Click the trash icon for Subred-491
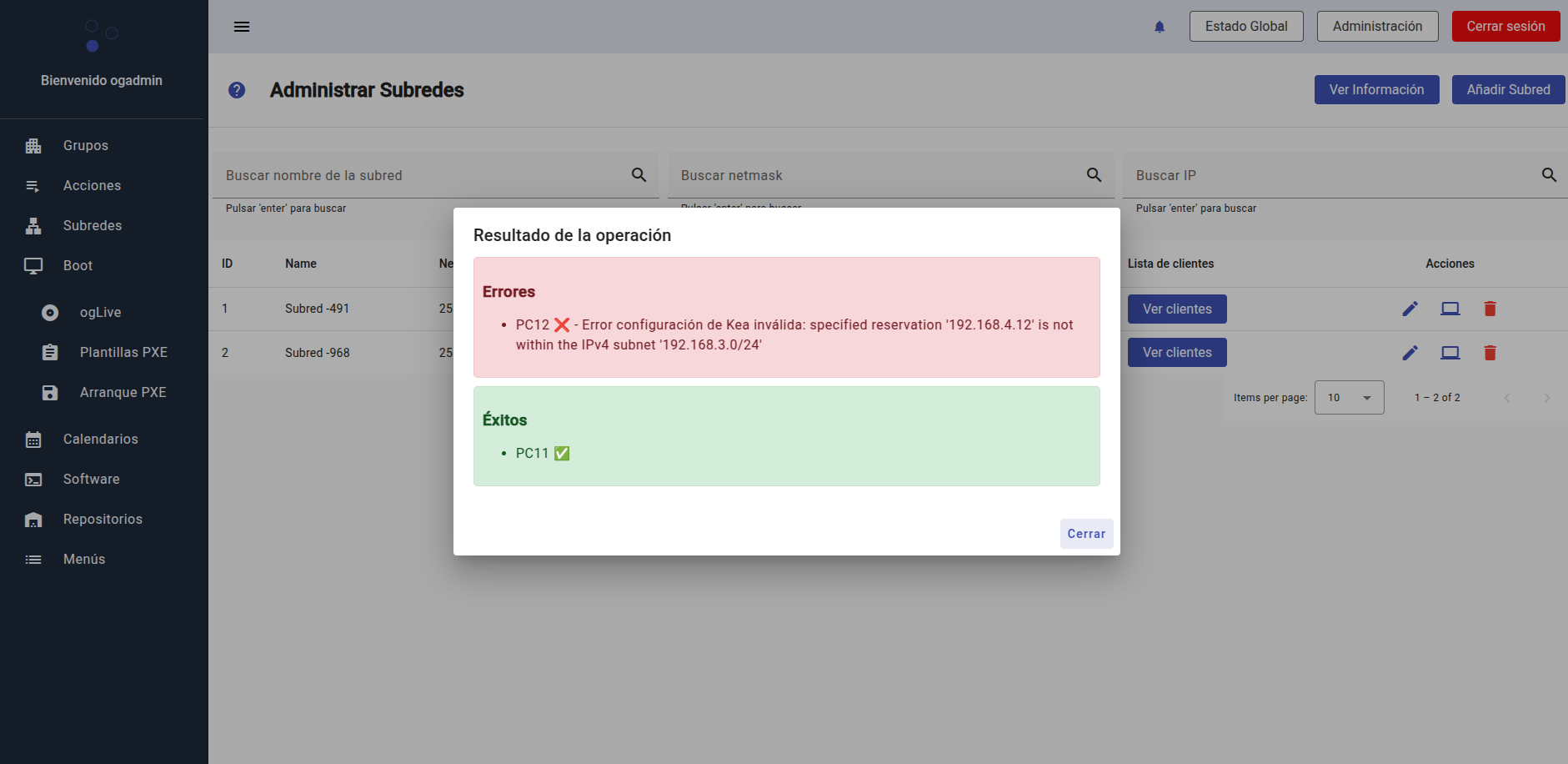This screenshot has height=764, width=1568. tap(1490, 309)
